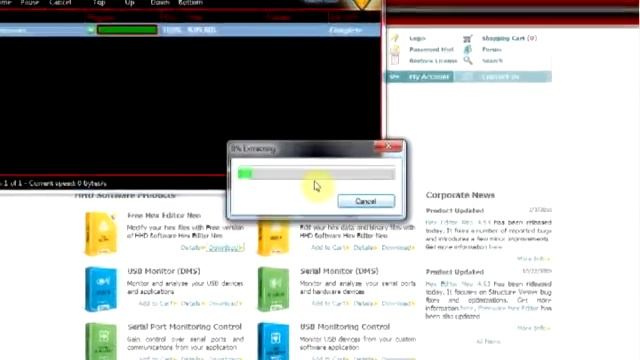Click the USB Monitor (DMS) title
The width and height of the screenshot is (640, 360).
[x=164, y=271]
